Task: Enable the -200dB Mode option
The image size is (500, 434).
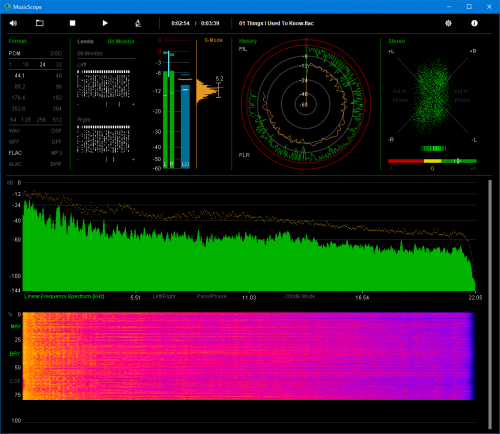Action: pyautogui.click(x=299, y=296)
